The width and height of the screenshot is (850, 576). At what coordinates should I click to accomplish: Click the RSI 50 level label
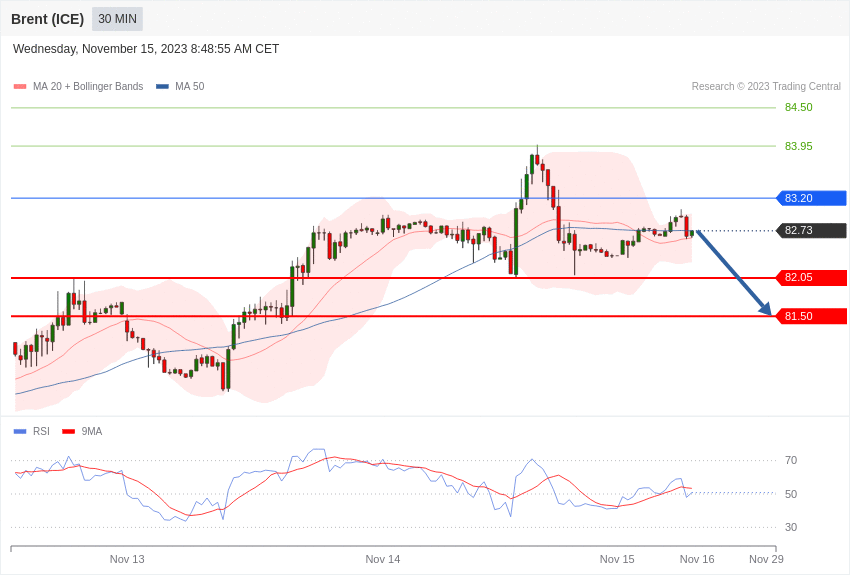[x=791, y=494]
